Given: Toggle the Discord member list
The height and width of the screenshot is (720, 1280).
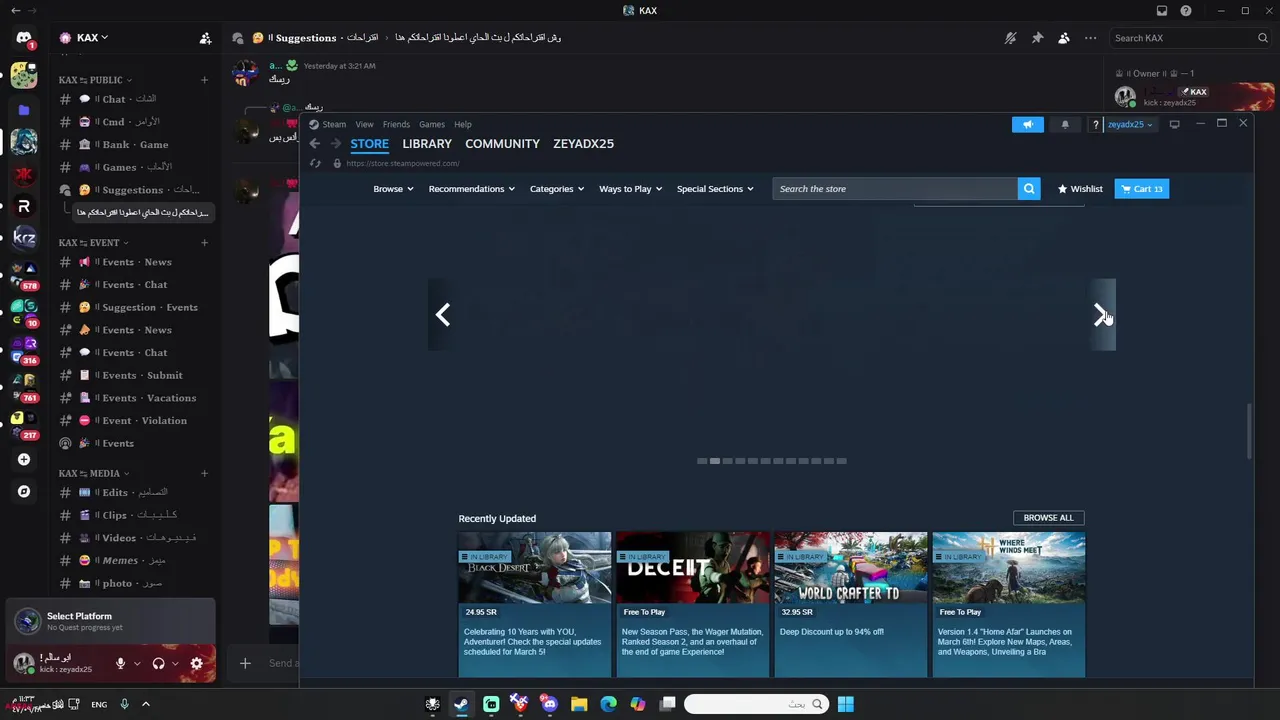Looking at the screenshot, I should (x=1064, y=38).
